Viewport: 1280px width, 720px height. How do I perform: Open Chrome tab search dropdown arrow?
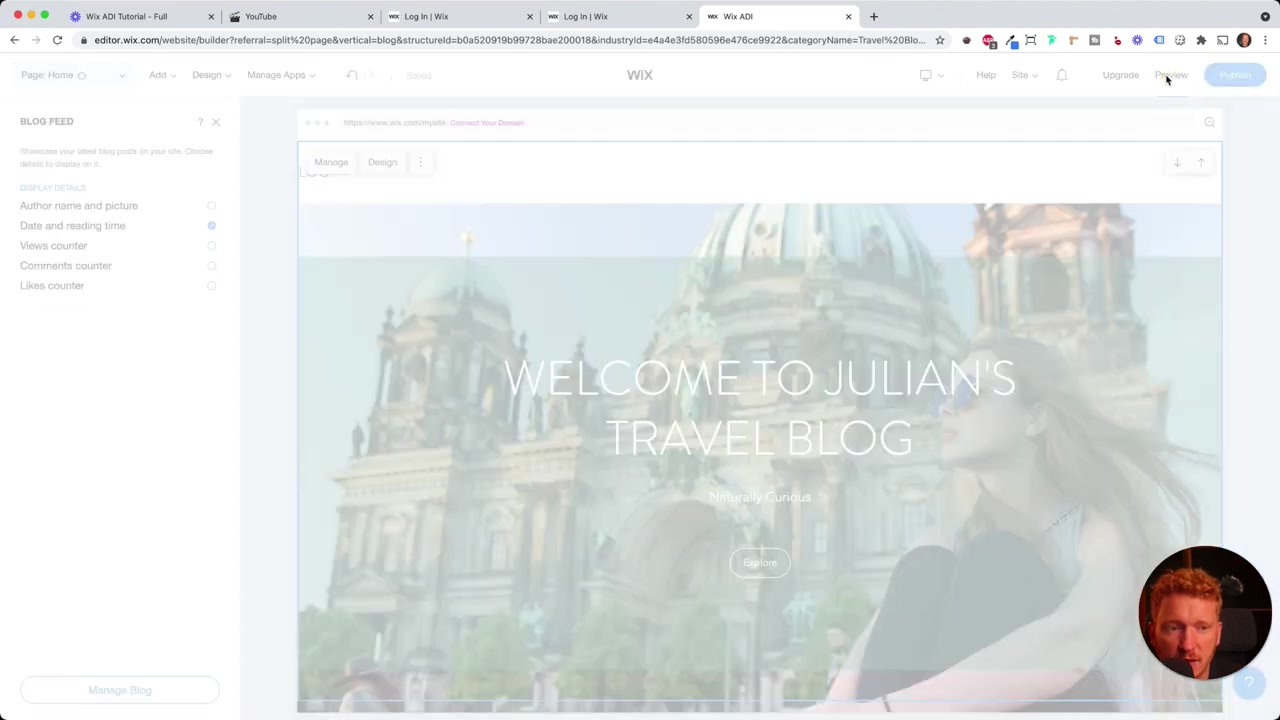(1265, 16)
